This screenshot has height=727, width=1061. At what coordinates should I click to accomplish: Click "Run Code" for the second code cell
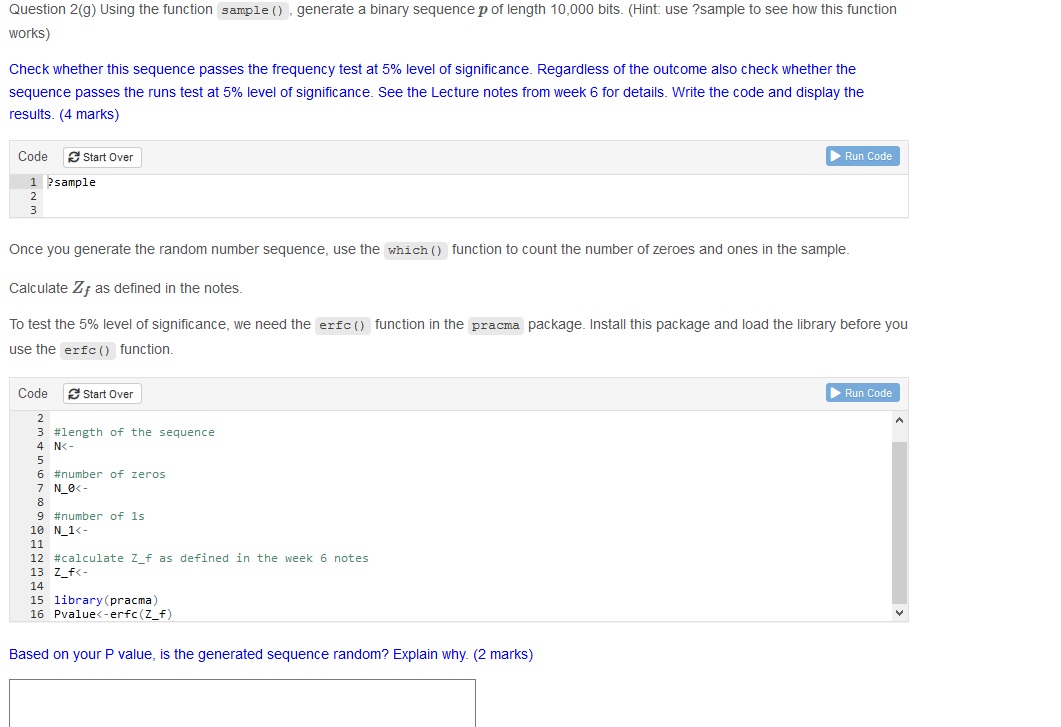[x=868, y=392]
